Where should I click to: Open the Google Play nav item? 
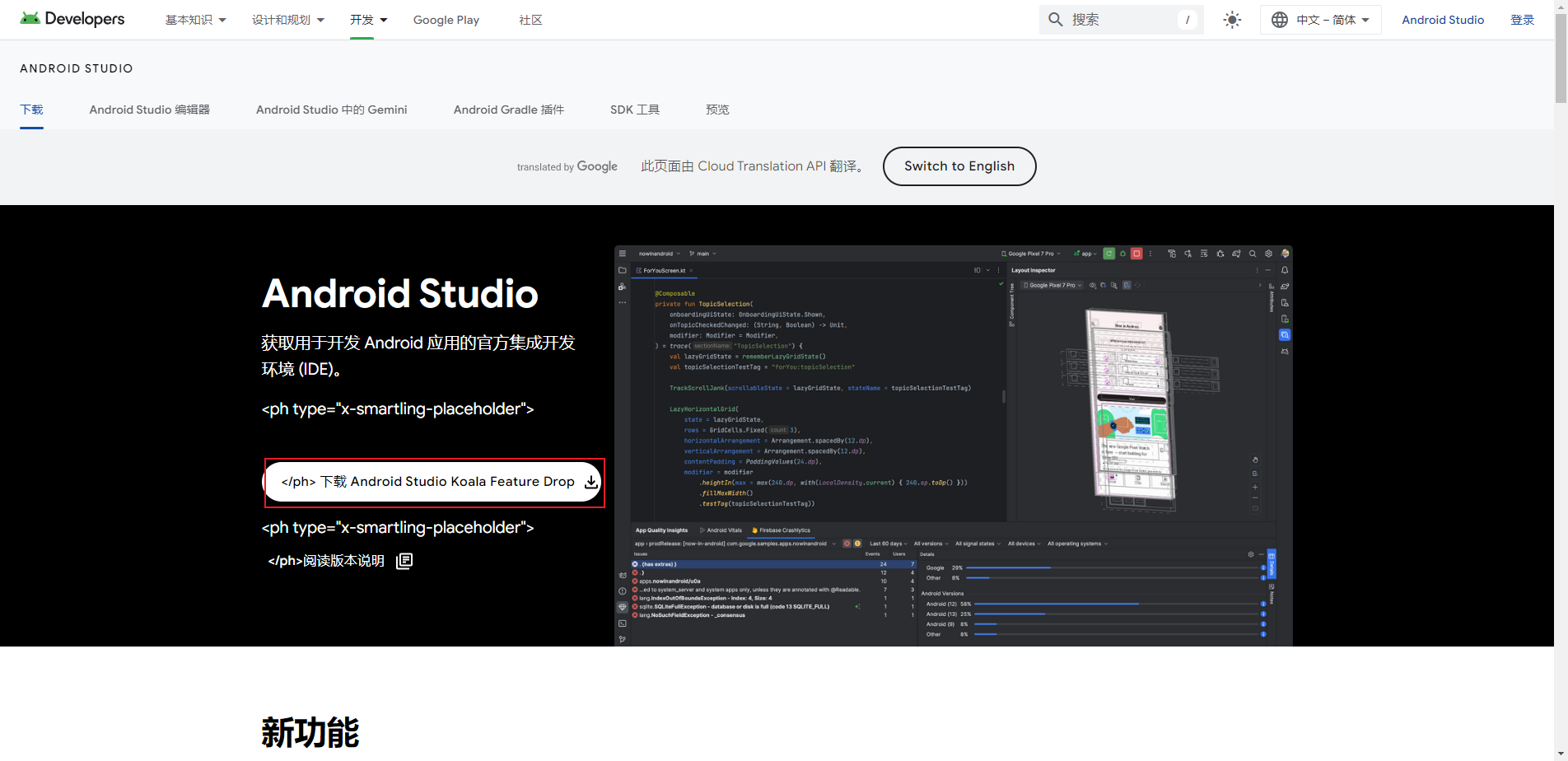click(x=446, y=20)
